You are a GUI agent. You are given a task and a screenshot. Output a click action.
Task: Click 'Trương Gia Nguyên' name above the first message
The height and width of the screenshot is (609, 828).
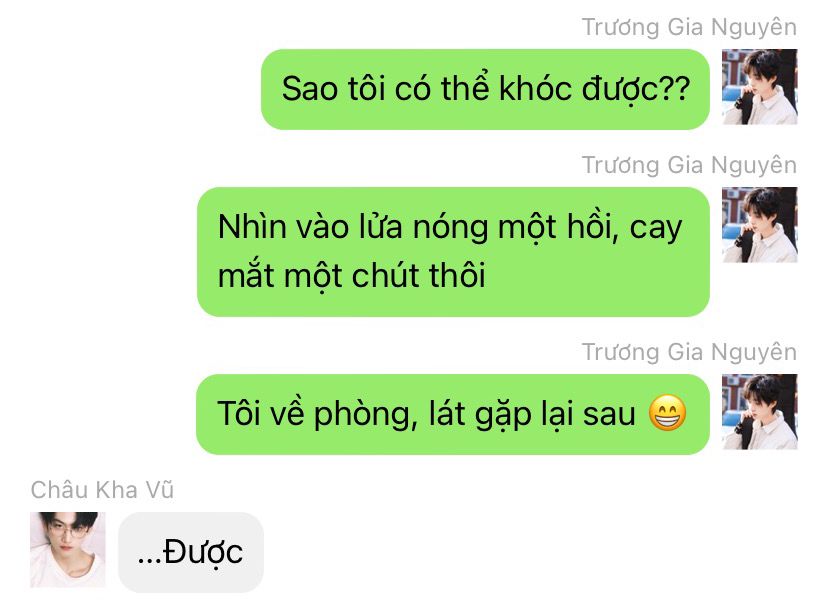(689, 27)
